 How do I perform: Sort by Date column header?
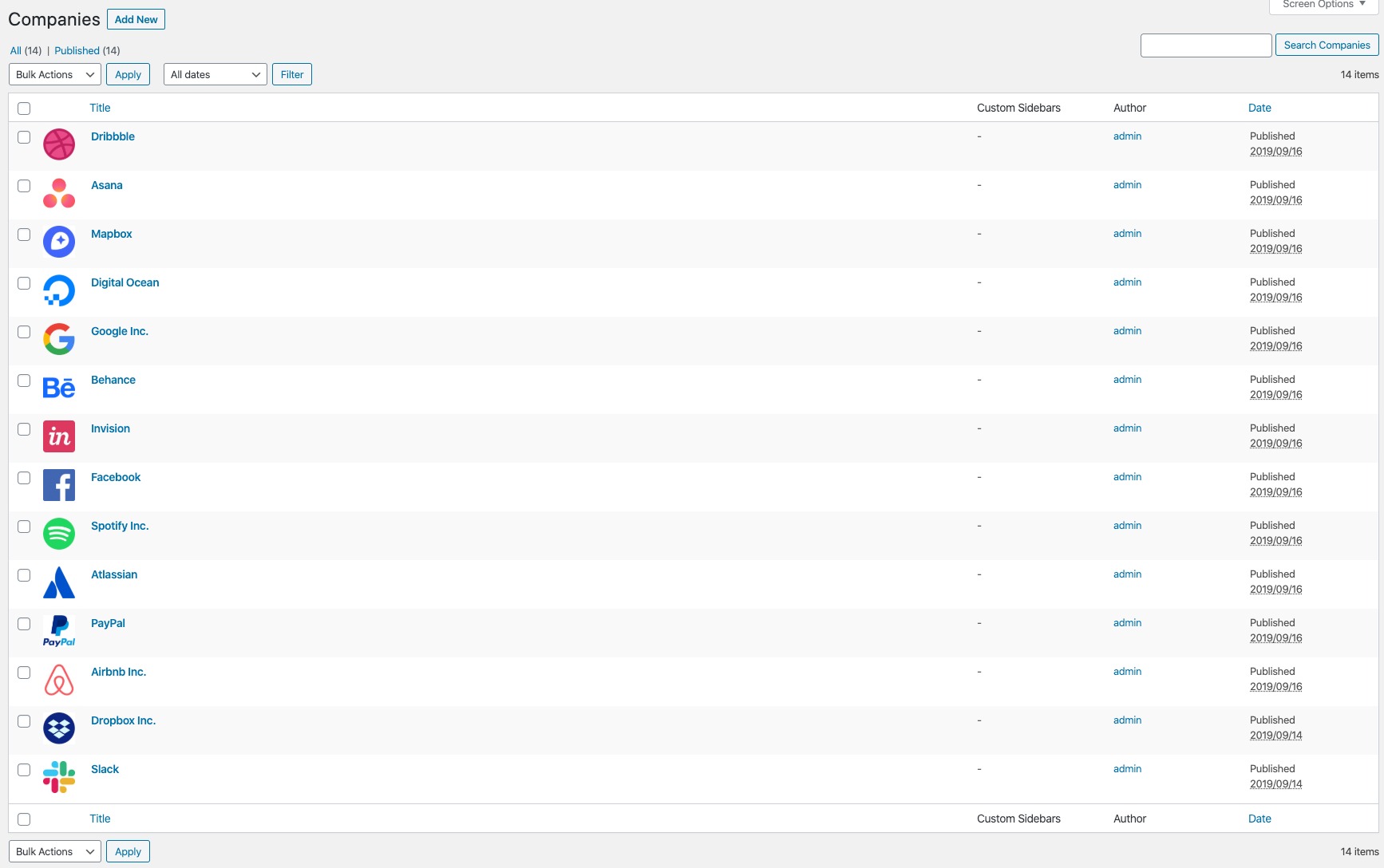click(x=1259, y=108)
